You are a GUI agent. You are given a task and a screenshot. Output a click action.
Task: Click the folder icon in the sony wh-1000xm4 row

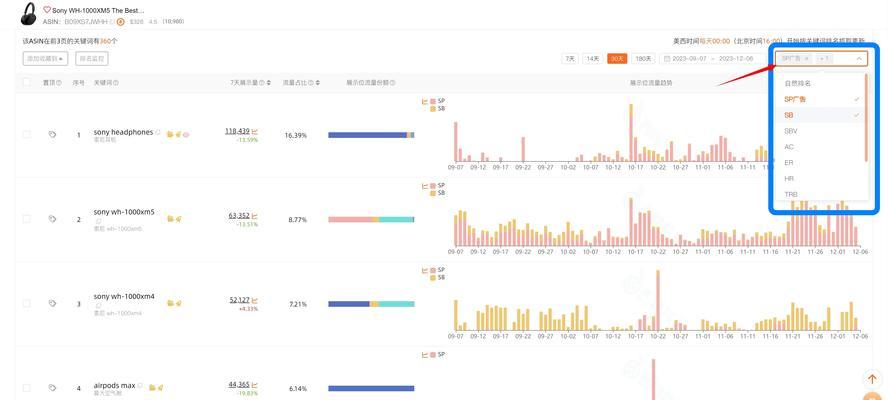170,303
